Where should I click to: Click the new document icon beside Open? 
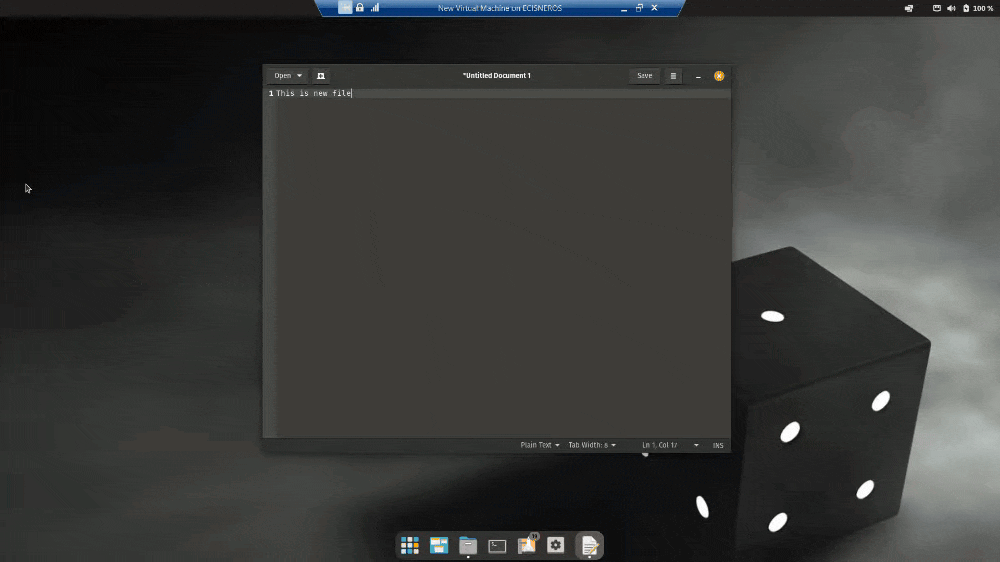pyautogui.click(x=320, y=76)
